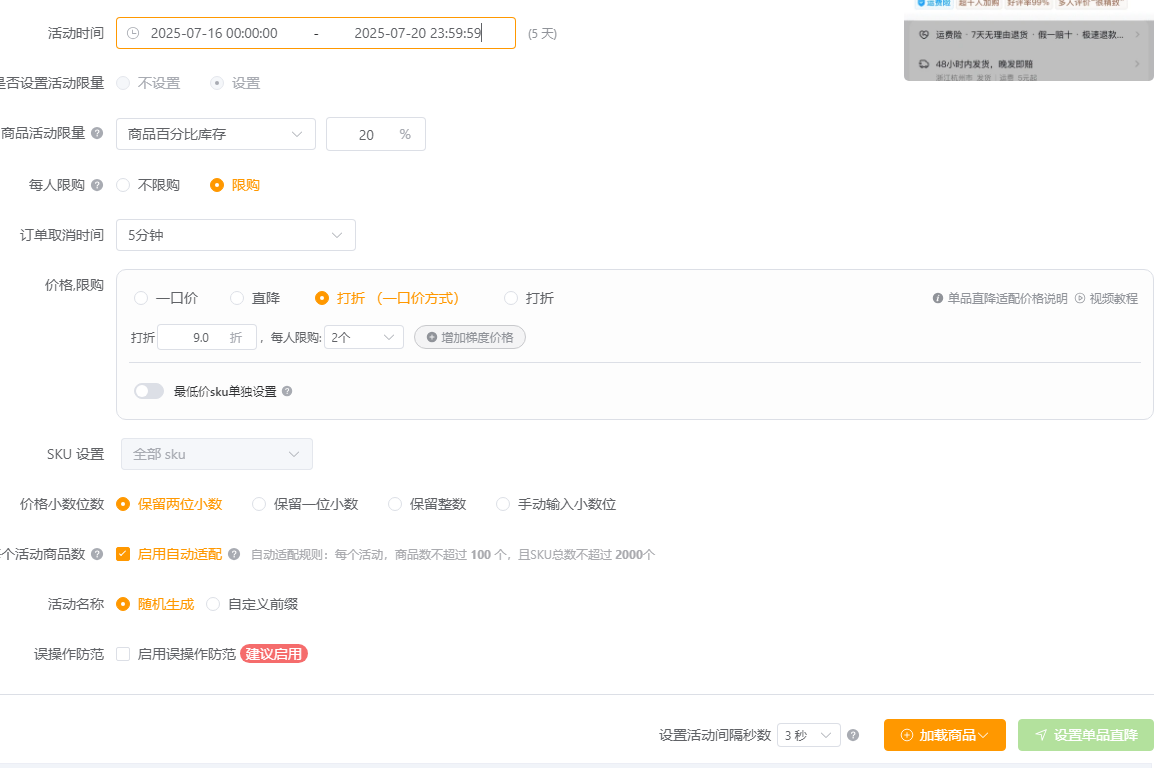Open the 商品活动限量 help icon
This screenshot has height=768, width=1167.
point(97,133)
